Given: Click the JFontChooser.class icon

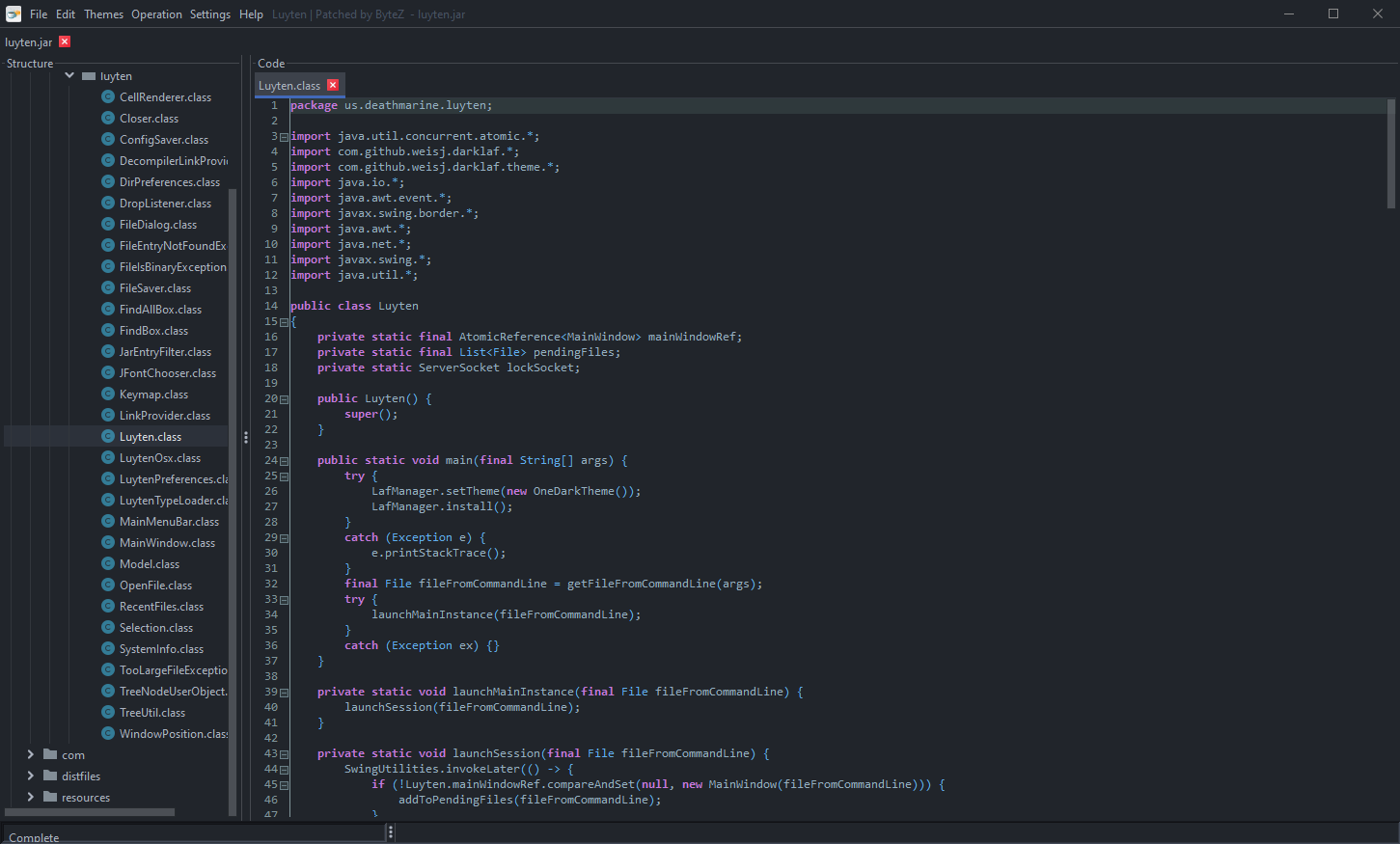Looking at the screenshot, I should 108,372.
